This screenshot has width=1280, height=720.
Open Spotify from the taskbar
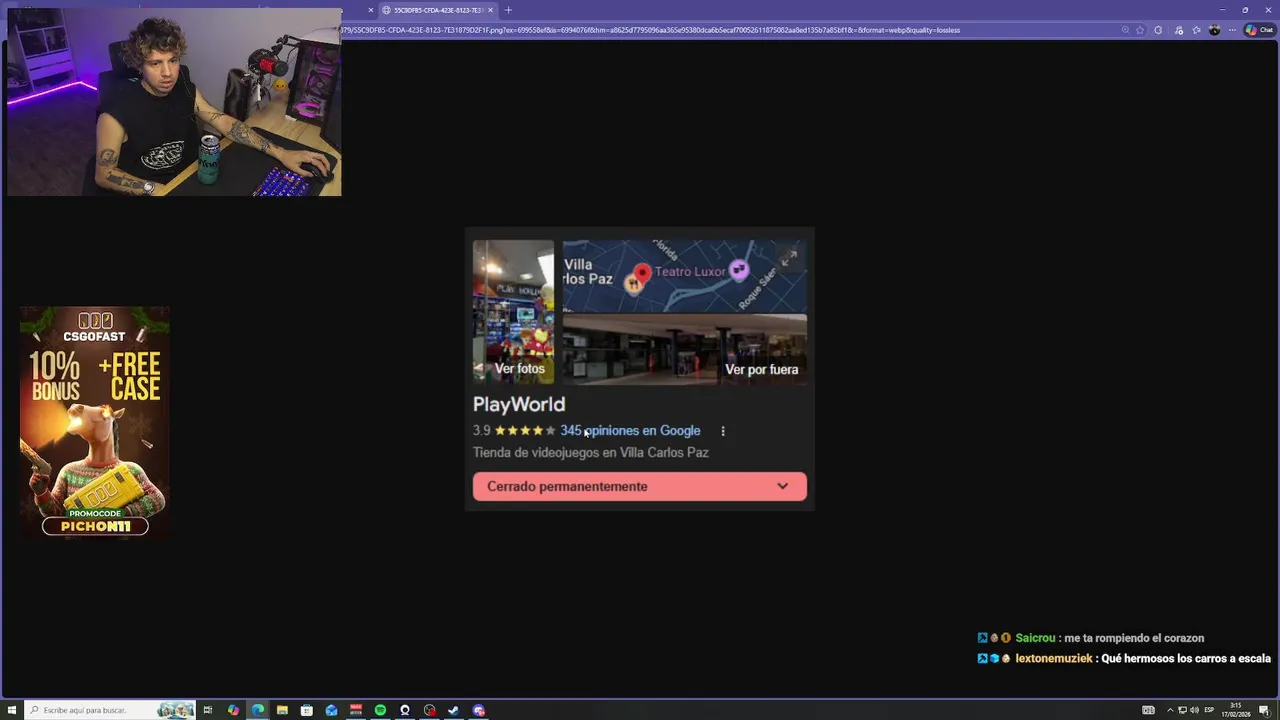pos(380,710)
